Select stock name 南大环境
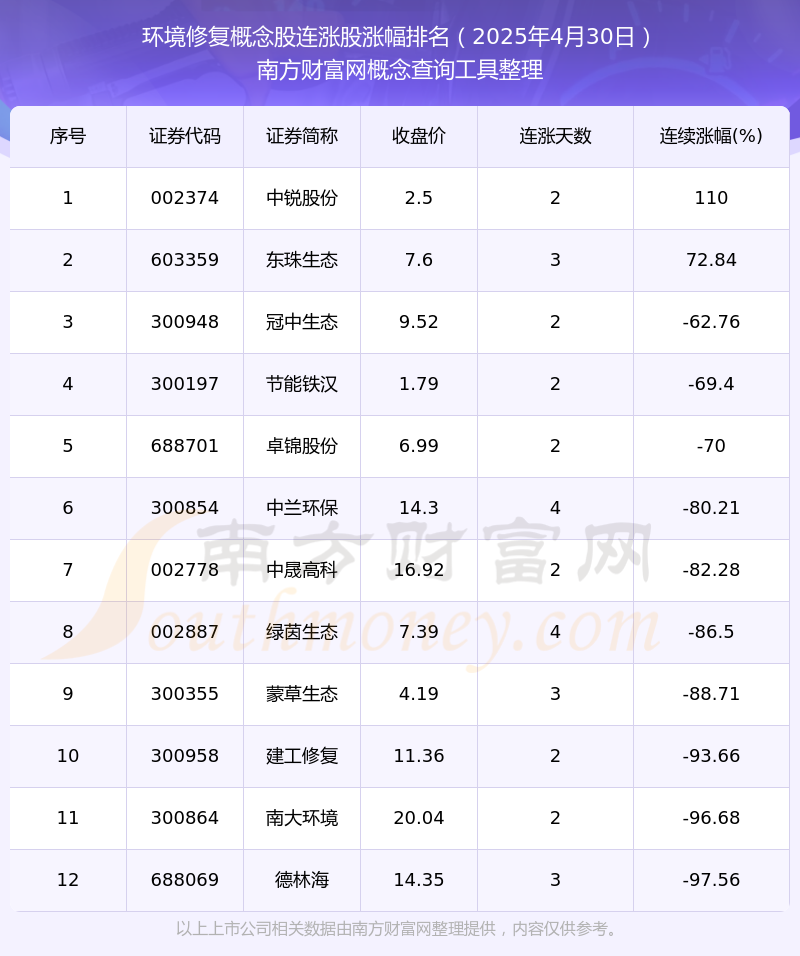800x956 pixels. 302,818
